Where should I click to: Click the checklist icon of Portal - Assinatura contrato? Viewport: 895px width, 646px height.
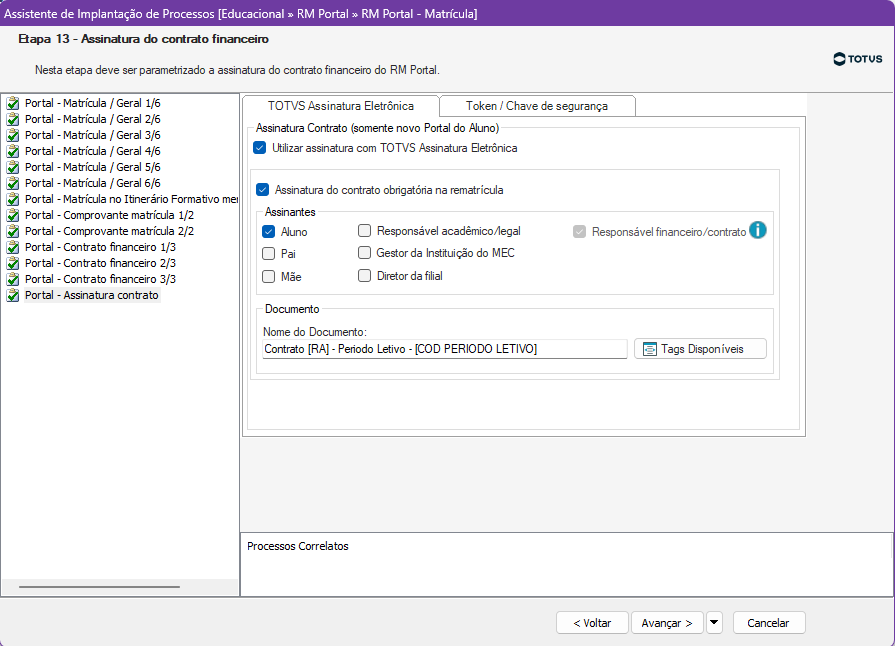(13, 295)
